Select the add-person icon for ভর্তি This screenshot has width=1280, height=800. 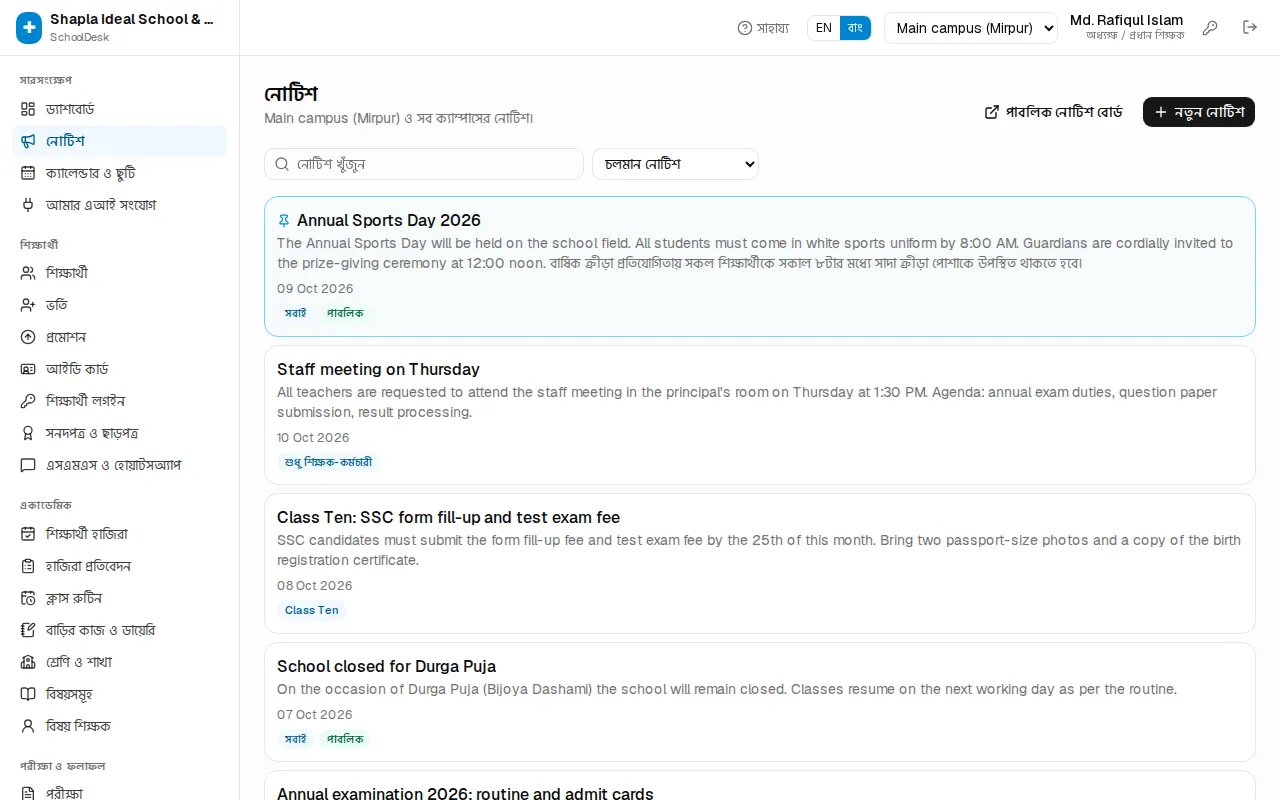point(28,305)
